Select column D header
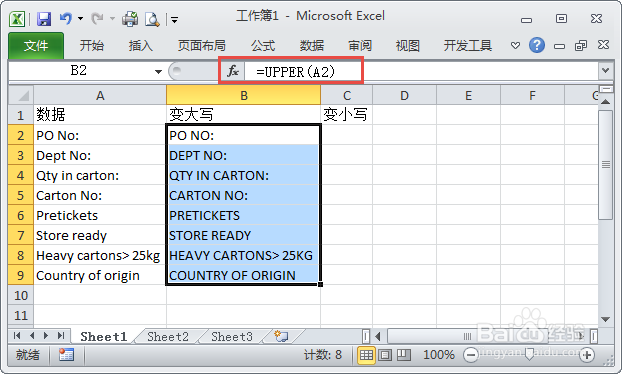Screen dimensions: 622x374 pyautogui.click(x=404, y=96)
